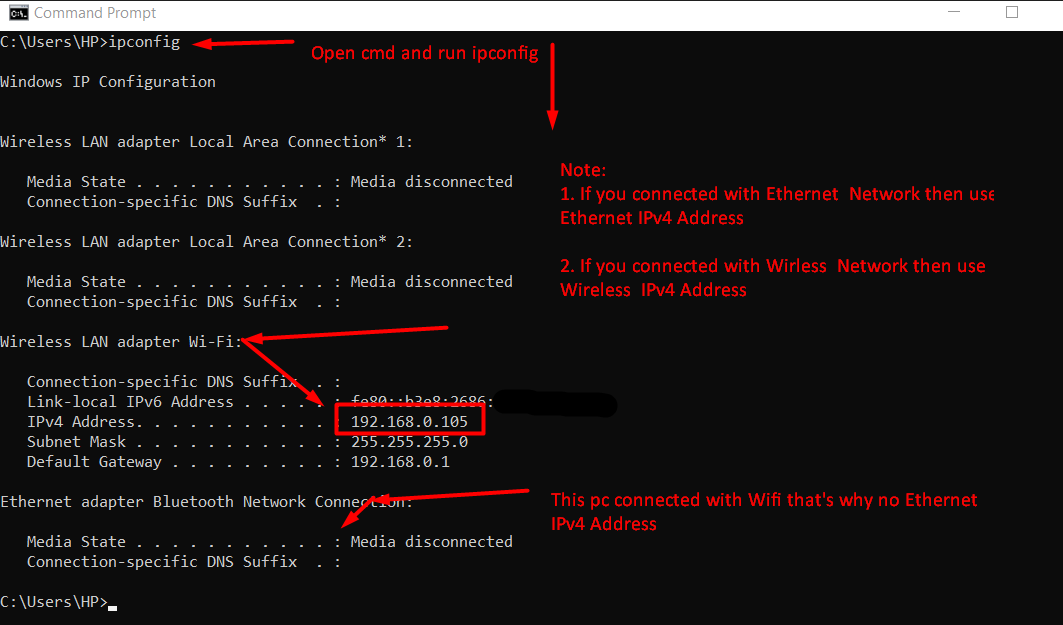Click the Local Area Connection* 2 heading
The width and height of the screenshot is (1063, 625).
(206, 242)
